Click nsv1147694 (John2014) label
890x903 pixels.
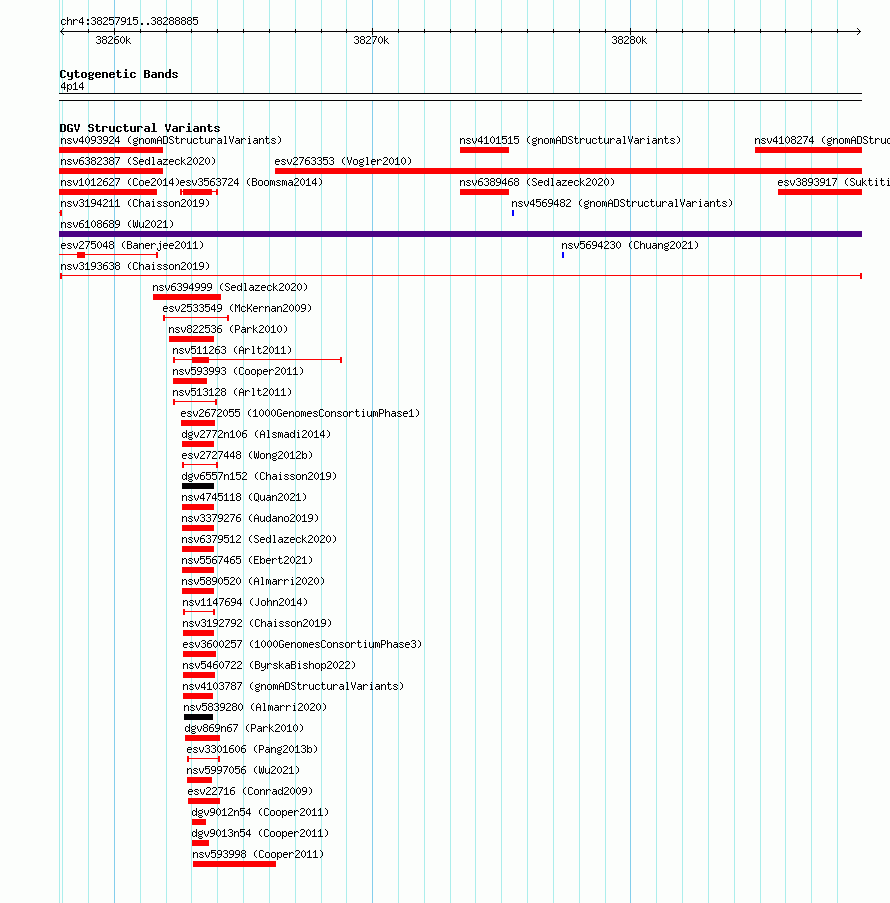tap(245, 602)
